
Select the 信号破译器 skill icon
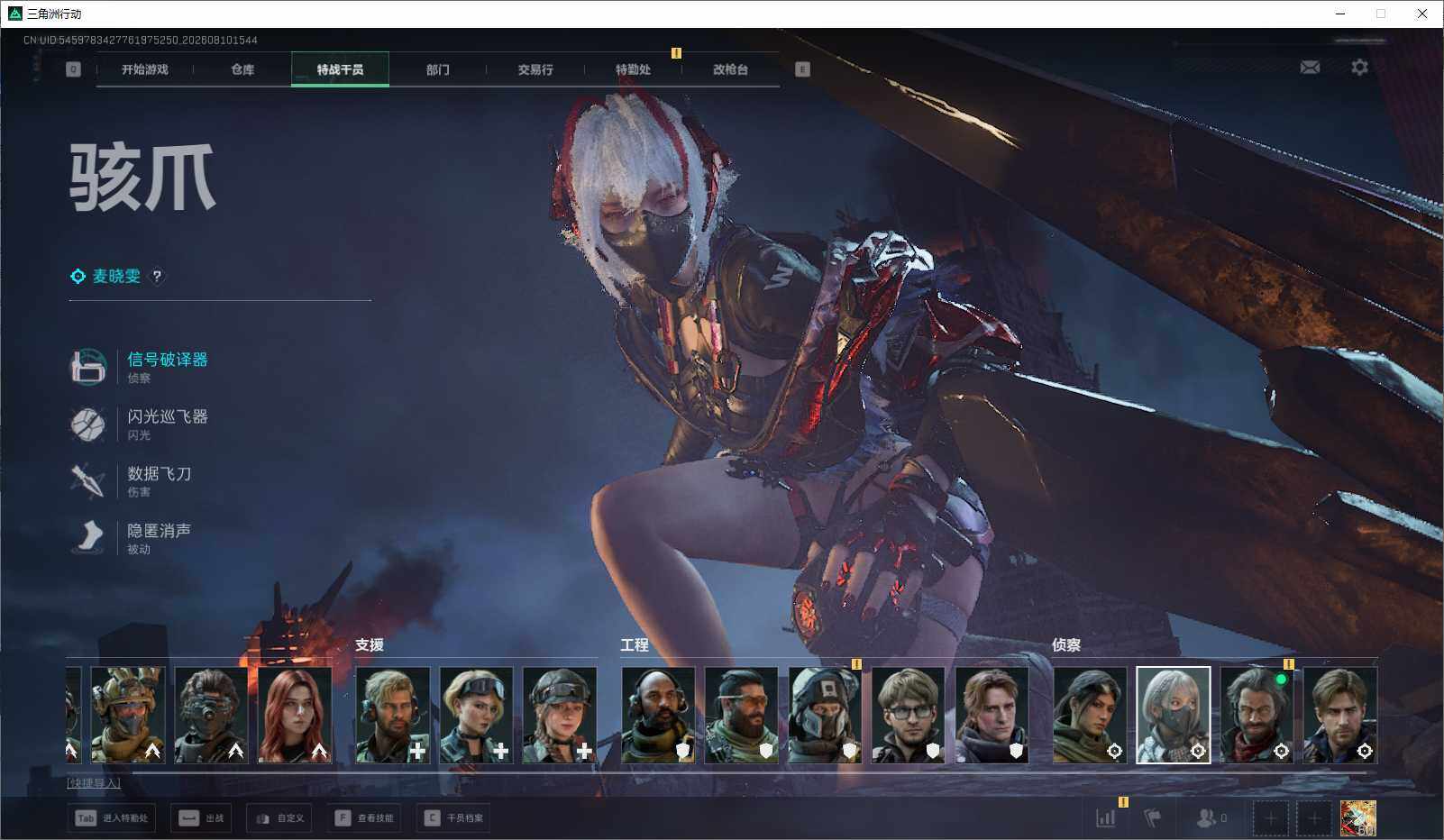[x=88, y=367]
